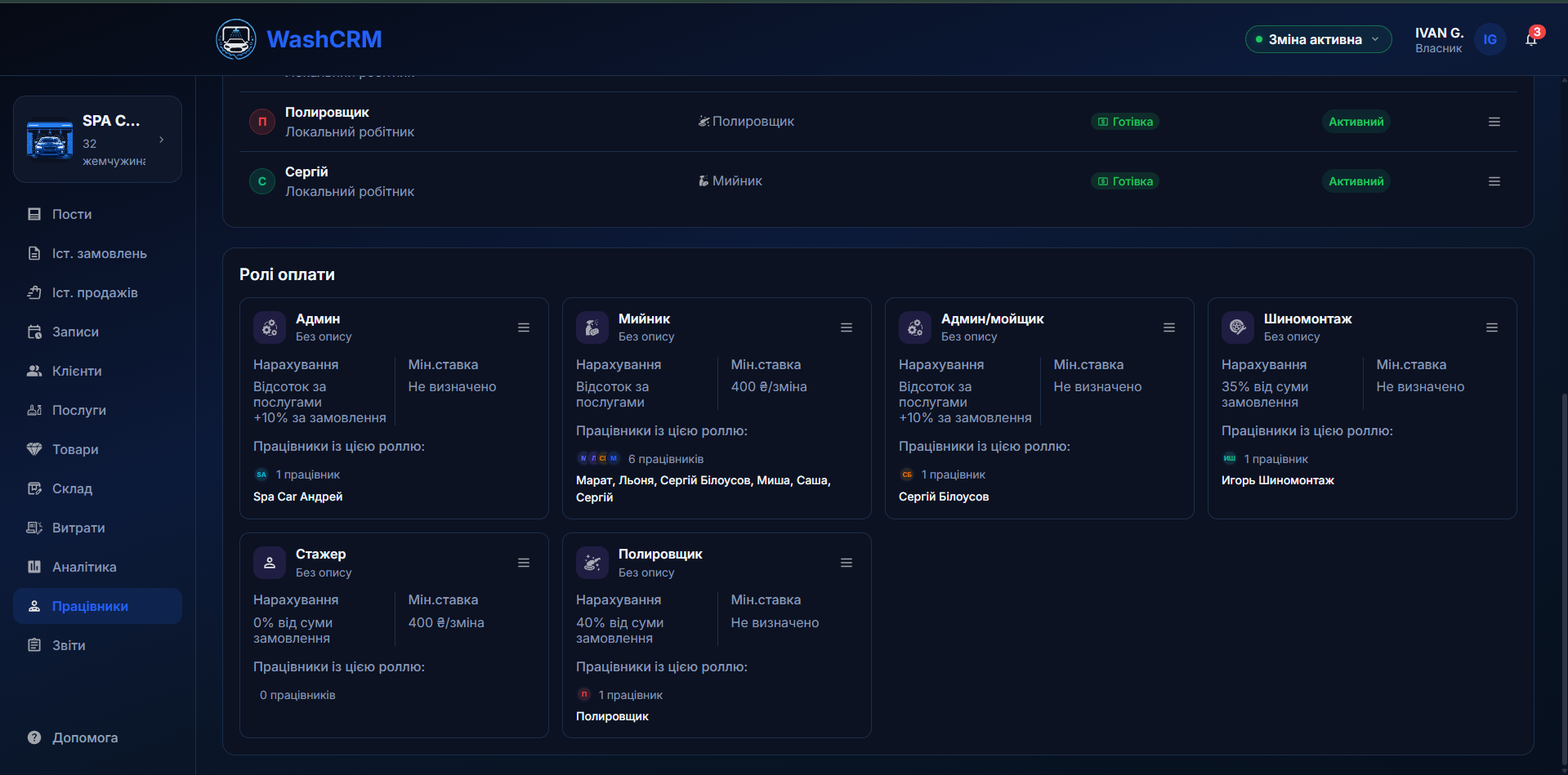Click the red П avatar of Полировщик
Image resolution: width=1568 pixels, height=775 pixels.
(x=262, y=122)
